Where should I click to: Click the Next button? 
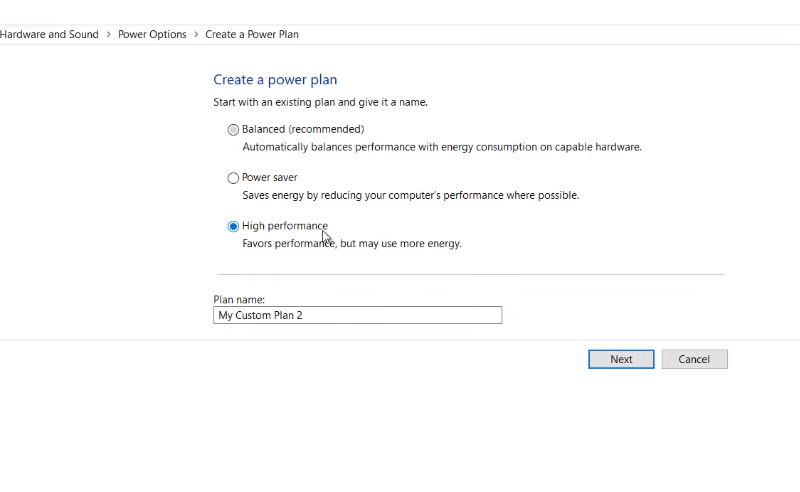(x=621, y=359)
